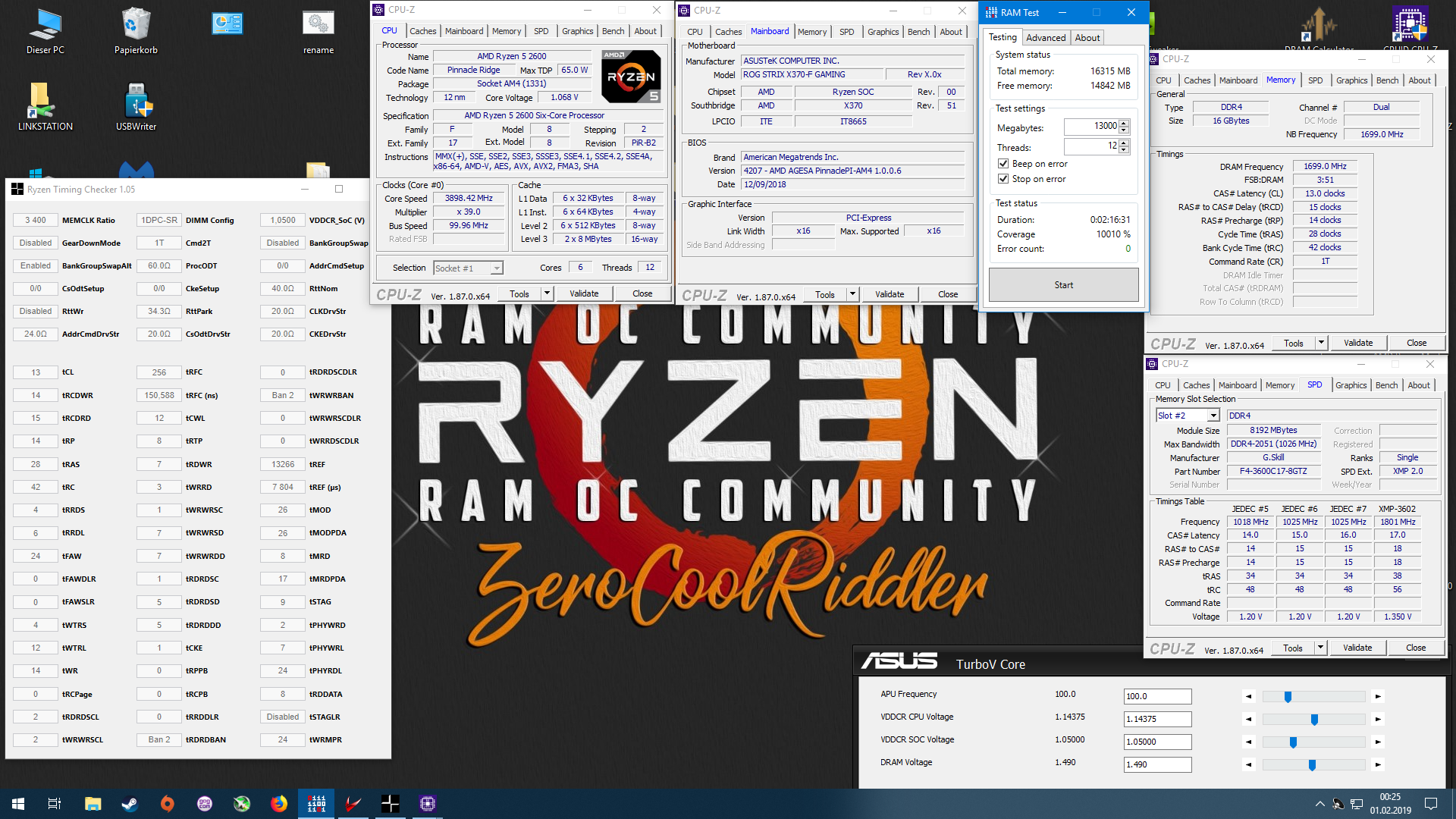The width and height of the screenshot is (1456, 819).
Task: Click the Threads spinner in RAM Test
Action: pos(1124,146)
